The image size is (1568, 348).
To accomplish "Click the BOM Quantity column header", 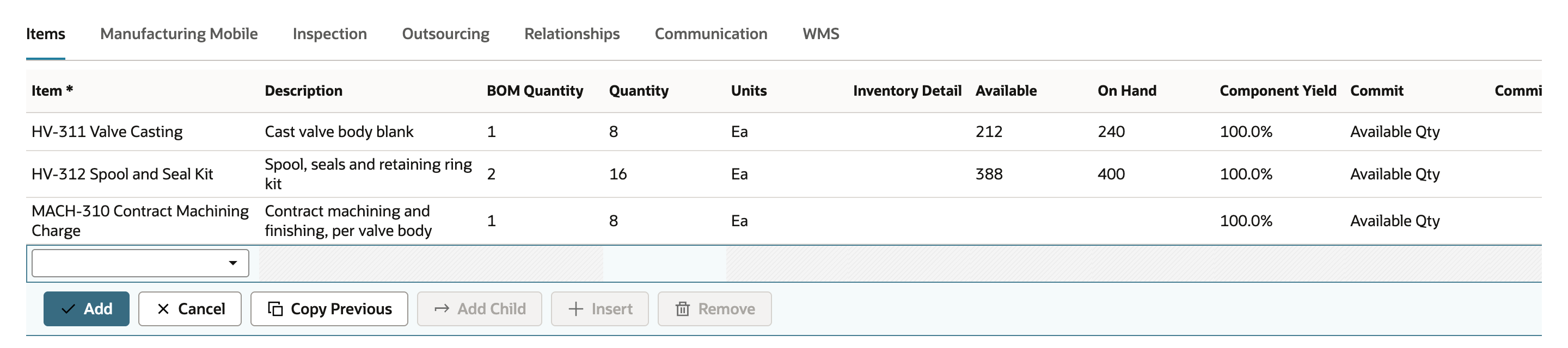I will pyautogui.click(x=535, y=91).
